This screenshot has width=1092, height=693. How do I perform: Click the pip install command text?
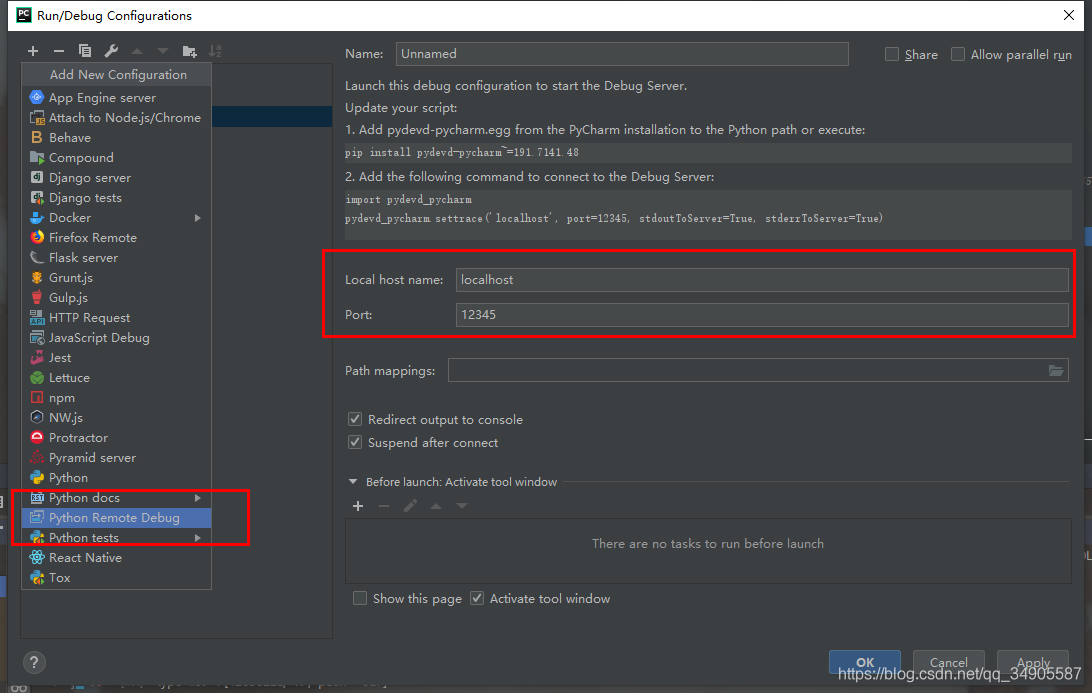coord(462,153)
